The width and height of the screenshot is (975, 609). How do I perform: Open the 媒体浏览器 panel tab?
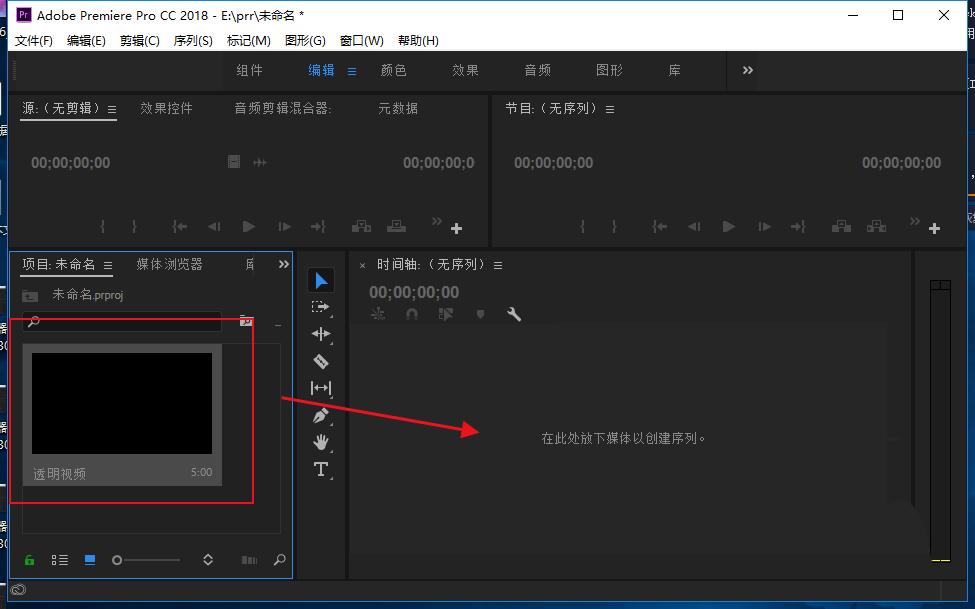169,264
